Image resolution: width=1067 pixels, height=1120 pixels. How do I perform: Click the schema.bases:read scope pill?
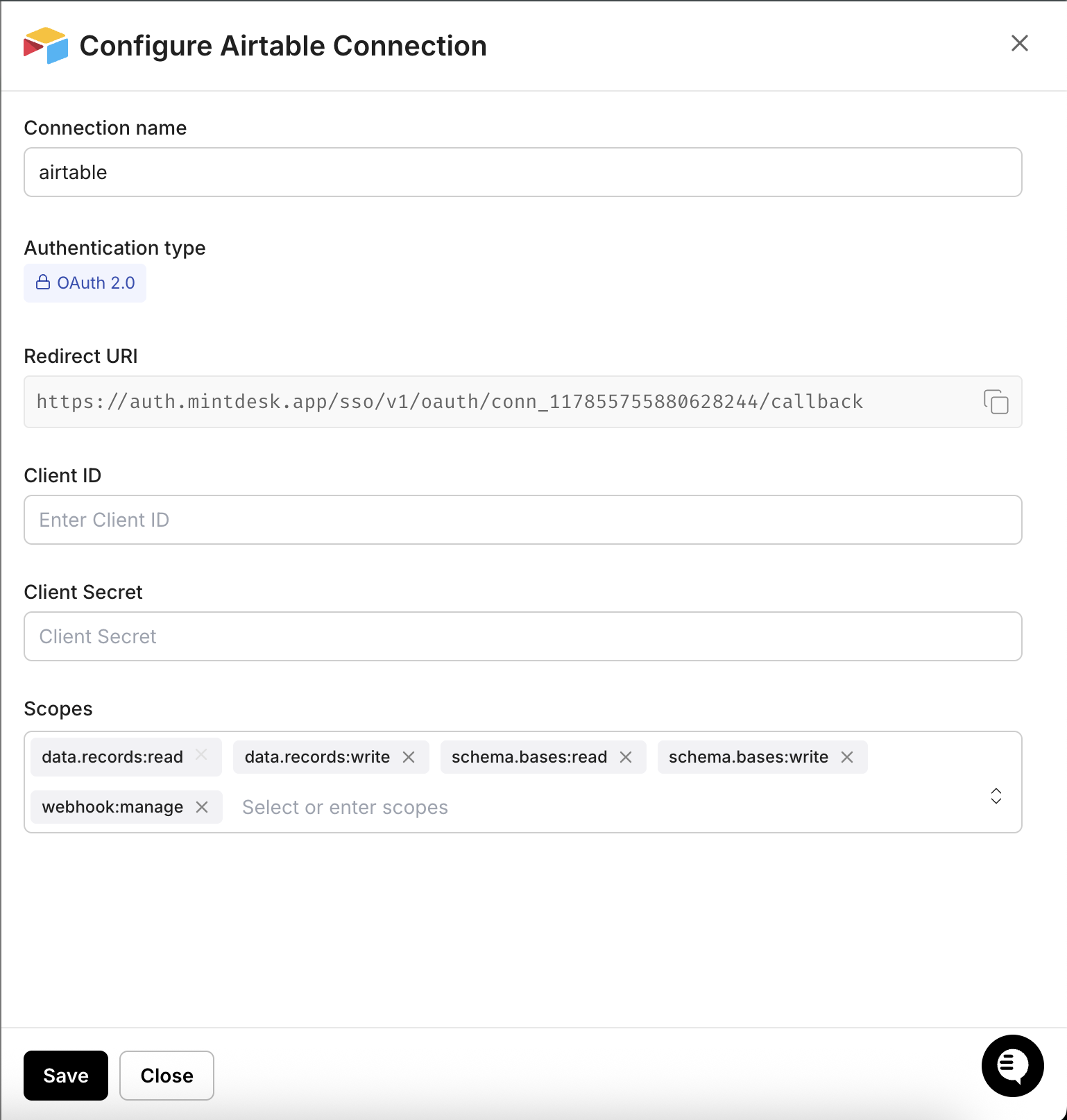tap(529, 757)
